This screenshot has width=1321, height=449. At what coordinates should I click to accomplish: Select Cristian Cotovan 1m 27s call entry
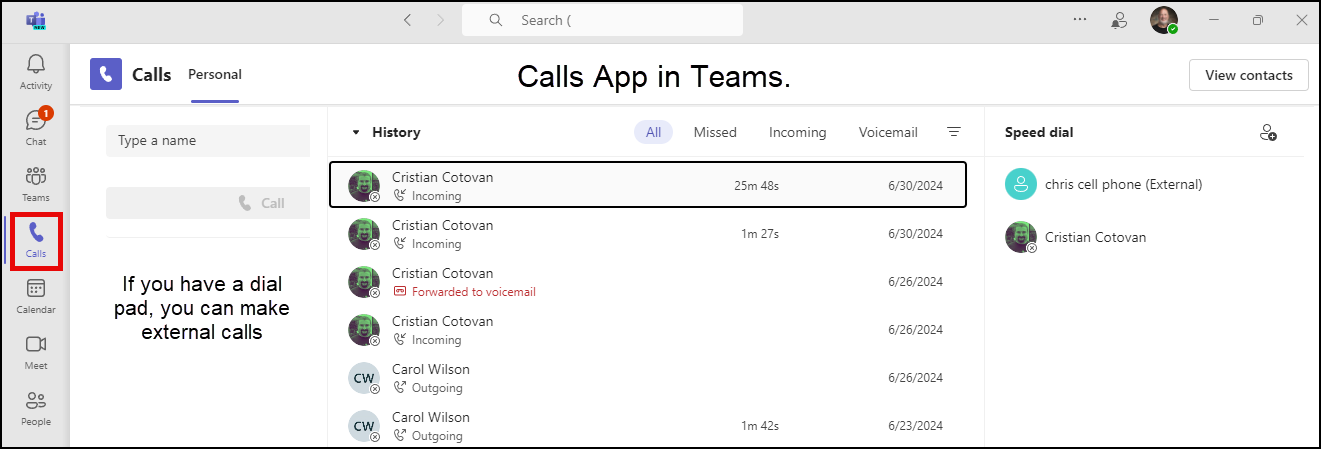click(x=648, y=234)
